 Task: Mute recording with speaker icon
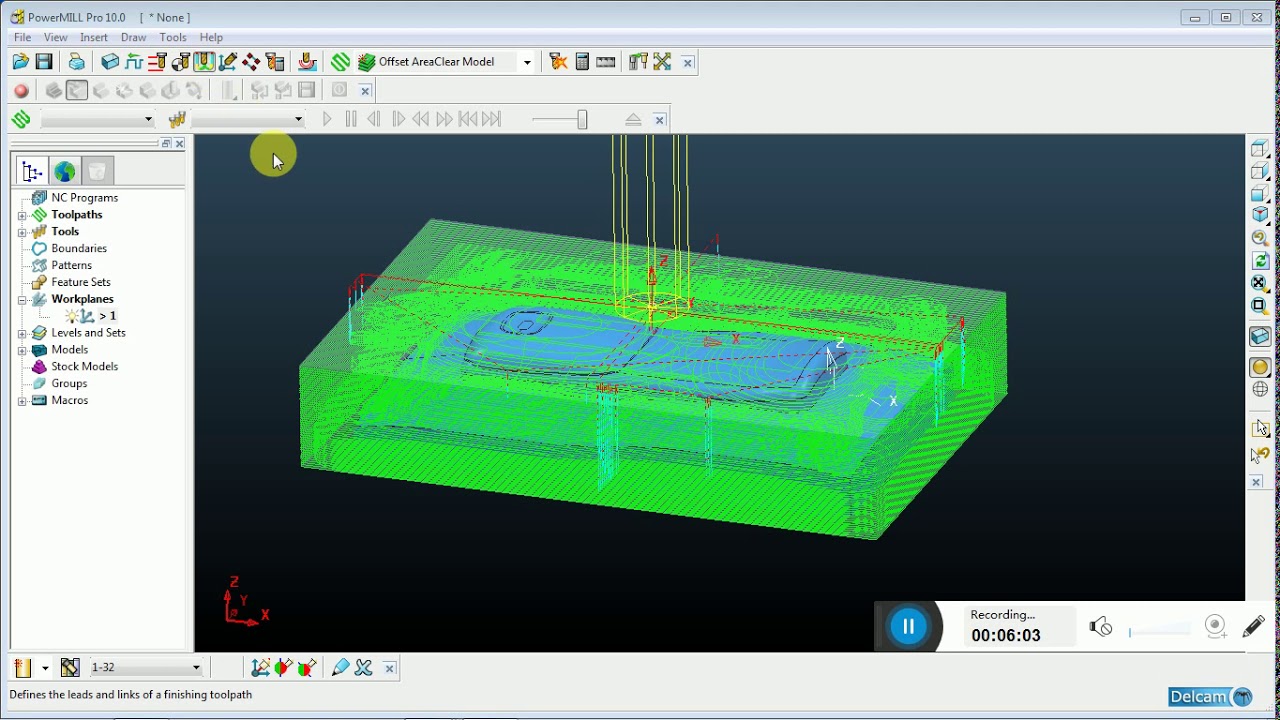(x=1101, y=627)
